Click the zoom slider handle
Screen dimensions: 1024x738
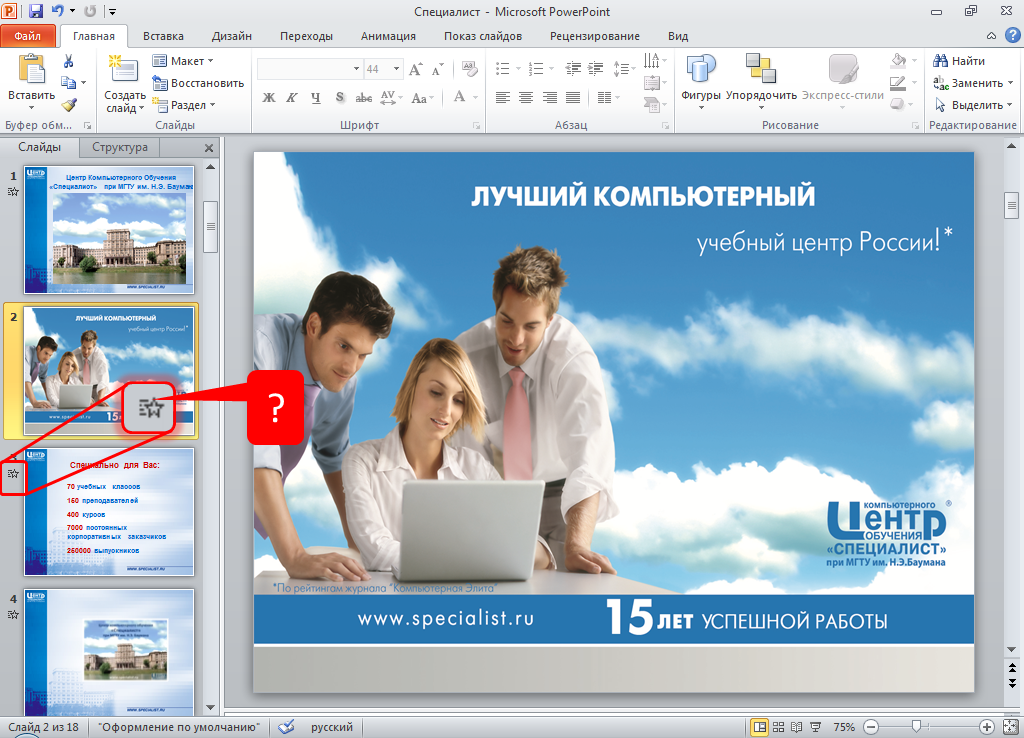(915, 727)
